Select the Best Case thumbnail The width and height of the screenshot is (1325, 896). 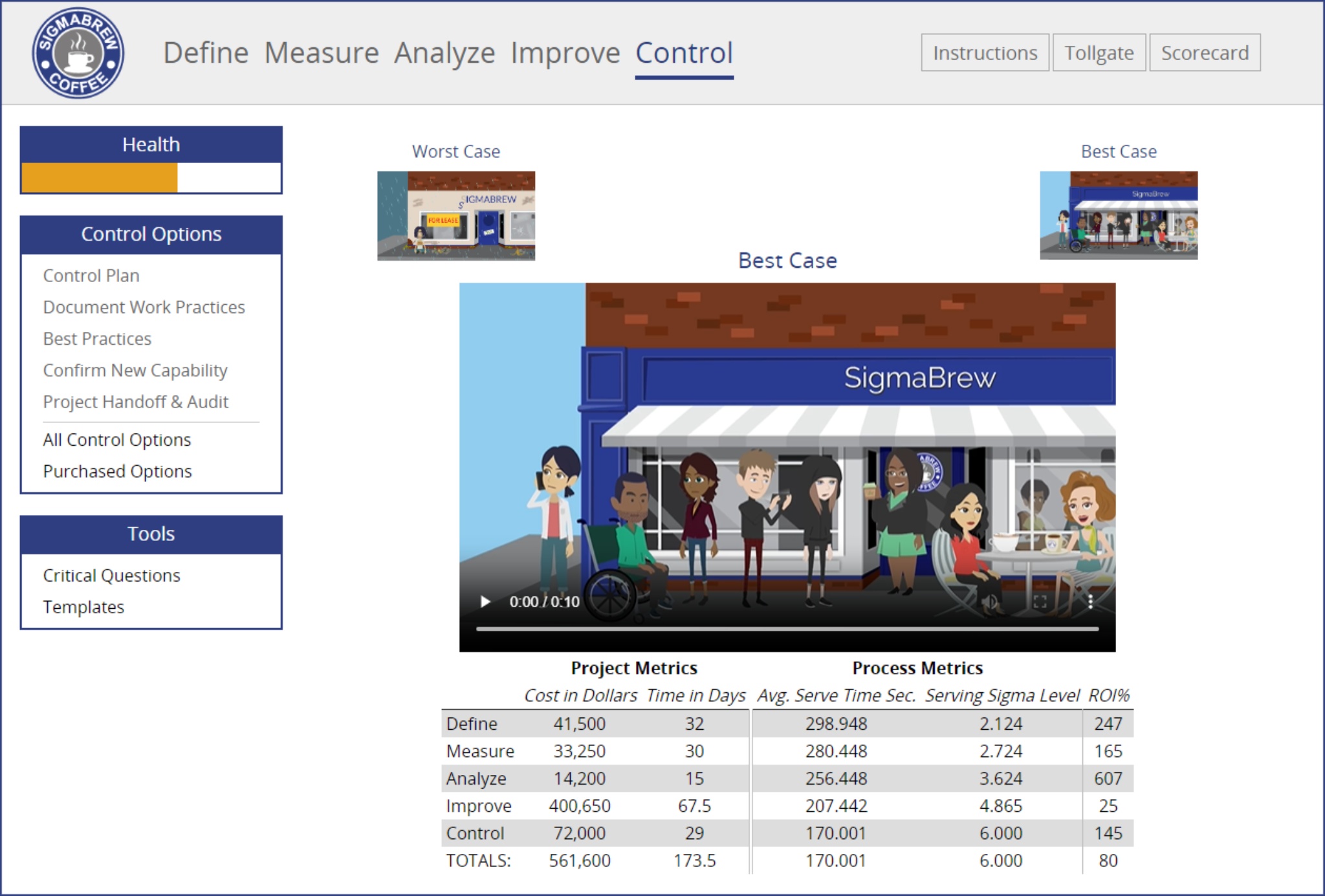coord(1118,215)
